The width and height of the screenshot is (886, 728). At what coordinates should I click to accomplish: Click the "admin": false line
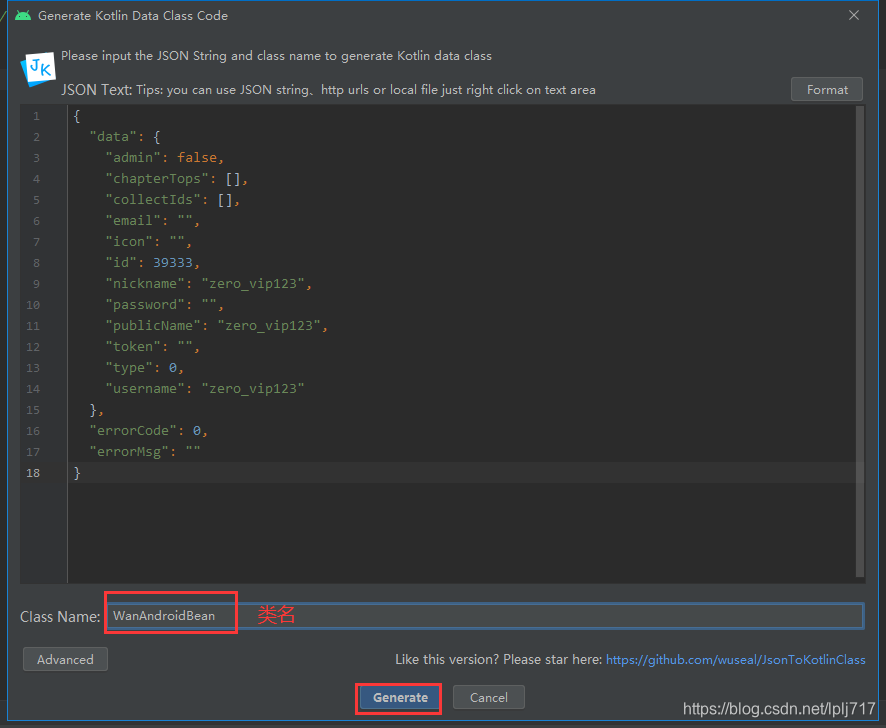point(164,158)
